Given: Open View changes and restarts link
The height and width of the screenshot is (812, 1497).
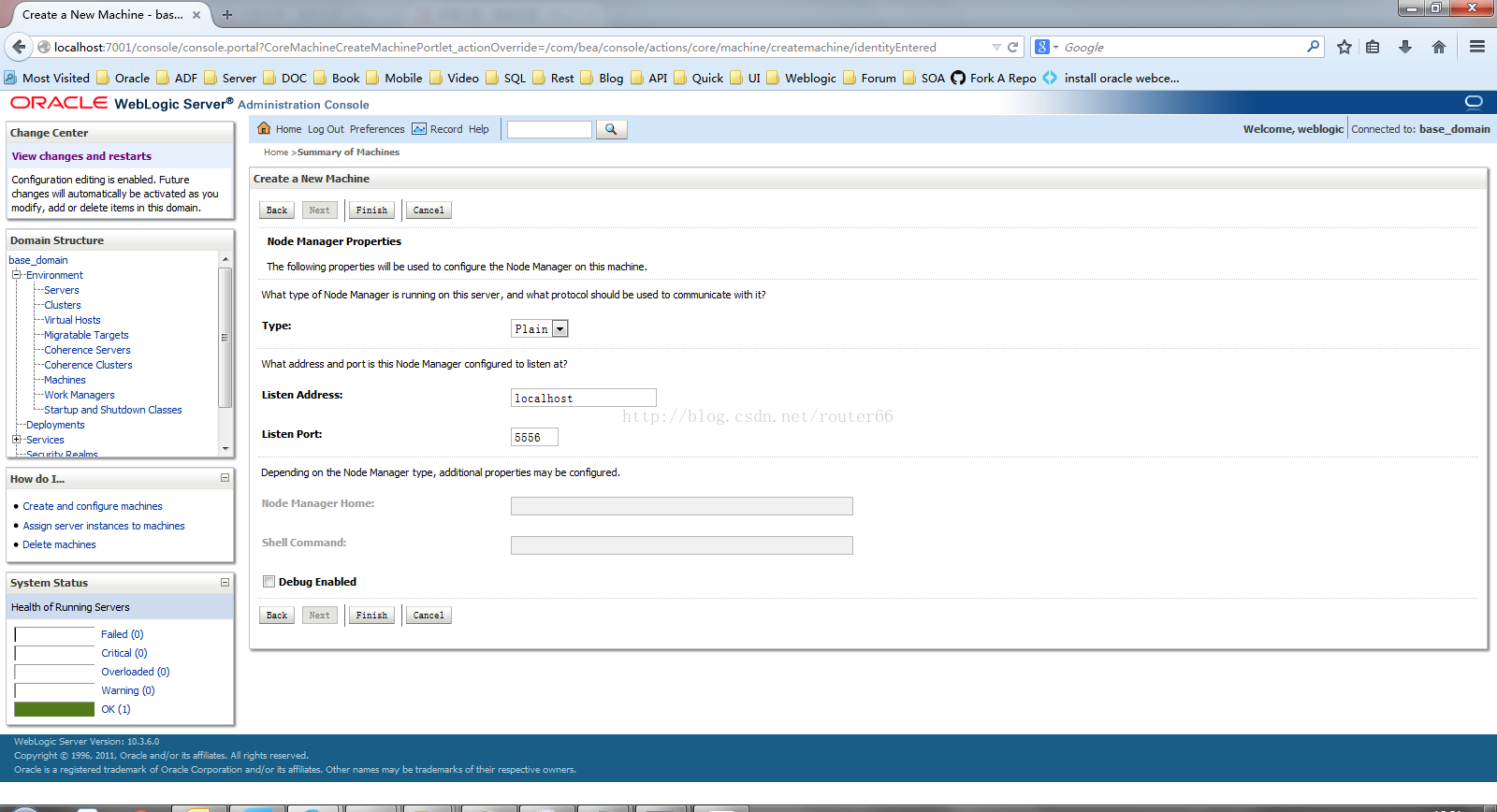Looking at the screenshot, I should pos(81,156).
